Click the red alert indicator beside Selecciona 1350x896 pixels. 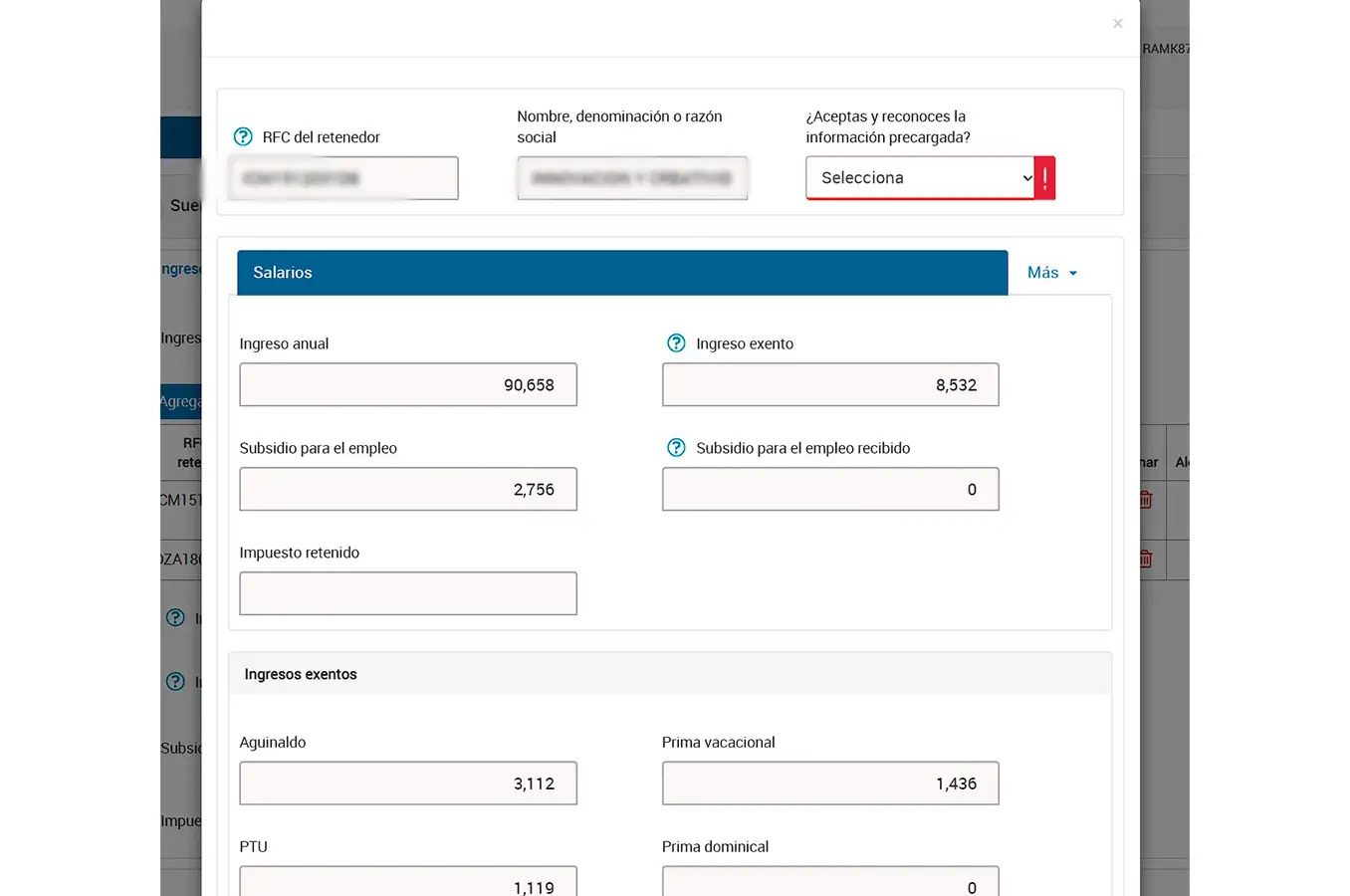[1044, 177]
